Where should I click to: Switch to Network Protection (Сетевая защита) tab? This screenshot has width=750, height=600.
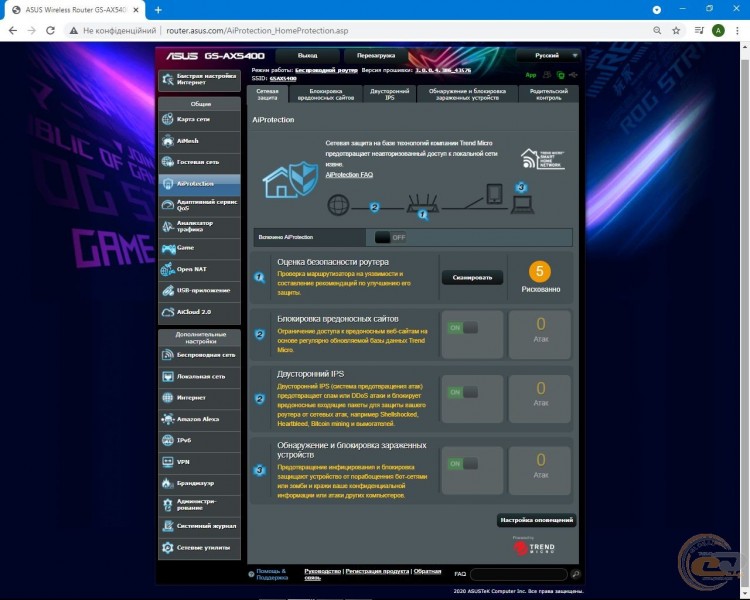pyautogui.click(x=267, y=94)
